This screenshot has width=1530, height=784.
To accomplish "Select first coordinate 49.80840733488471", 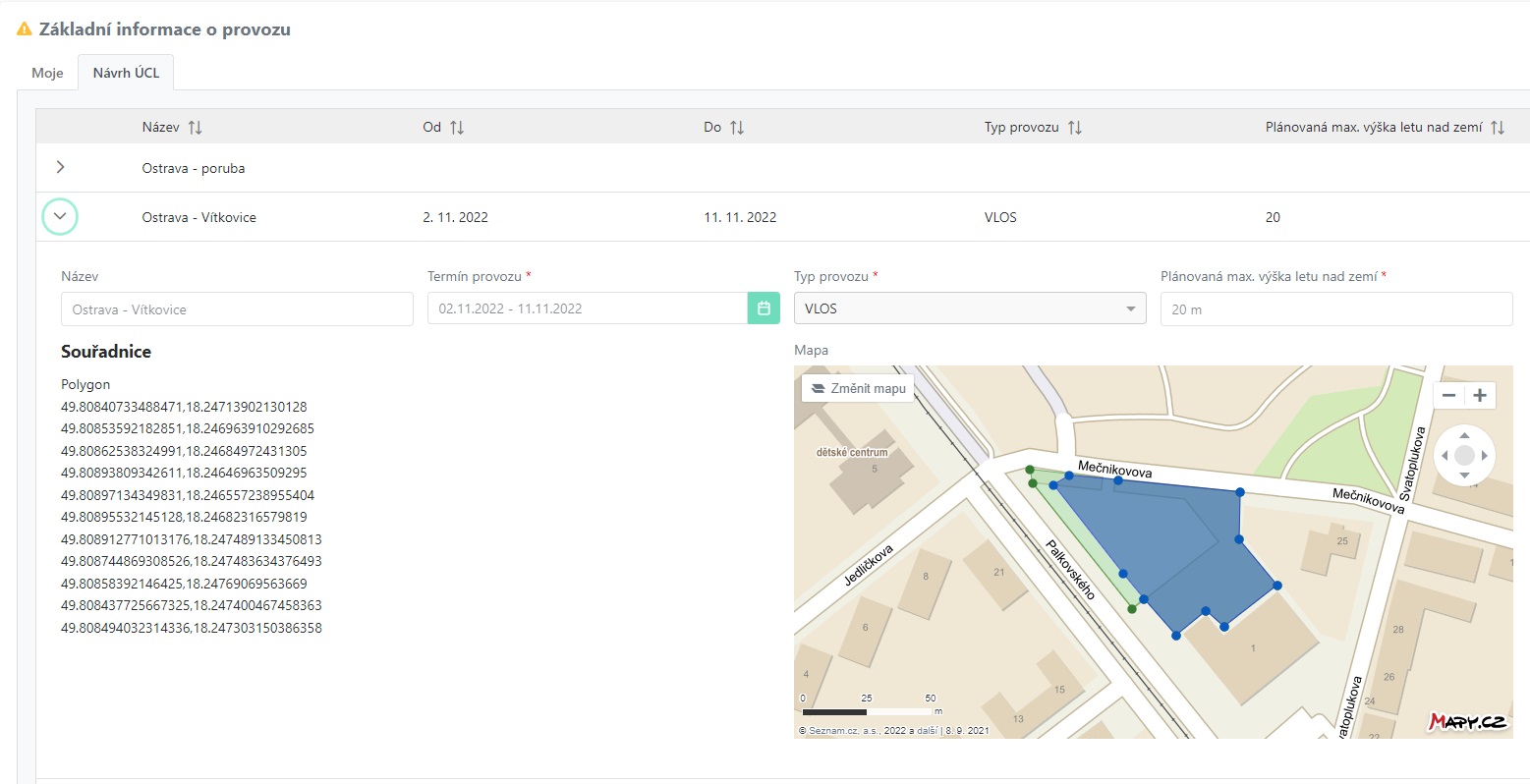I will coord(184,407).
